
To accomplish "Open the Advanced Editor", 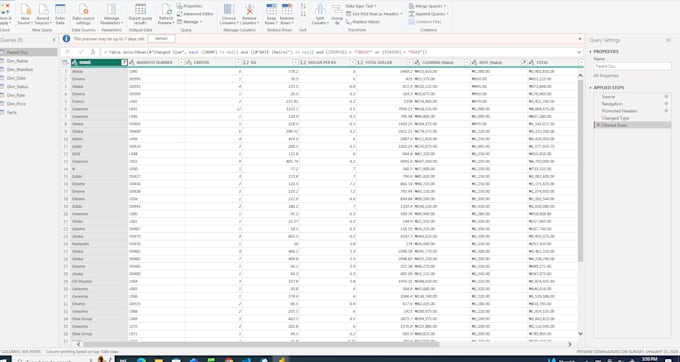I will [x=195, y=14].
